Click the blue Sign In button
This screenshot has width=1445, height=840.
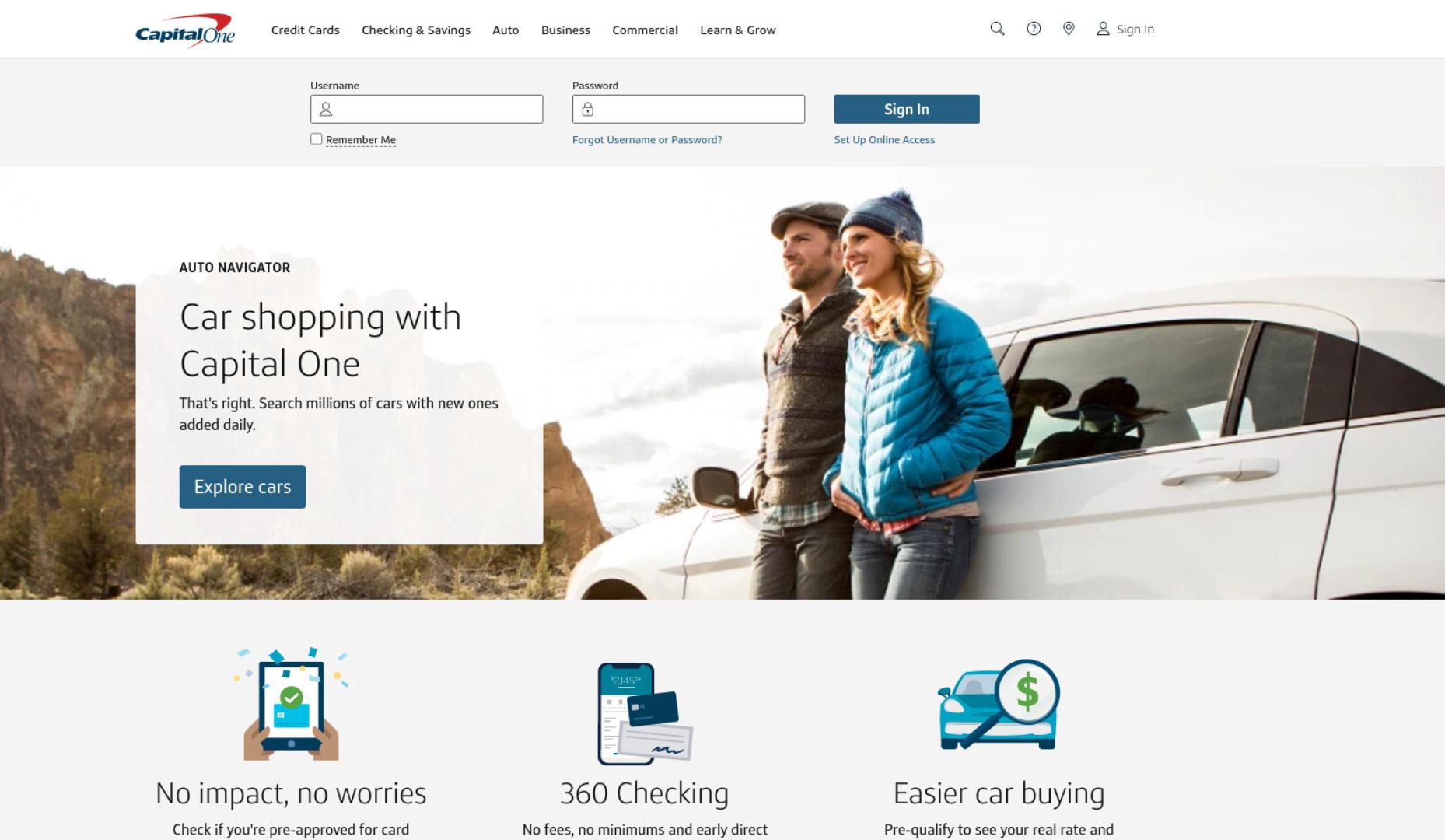907,109
